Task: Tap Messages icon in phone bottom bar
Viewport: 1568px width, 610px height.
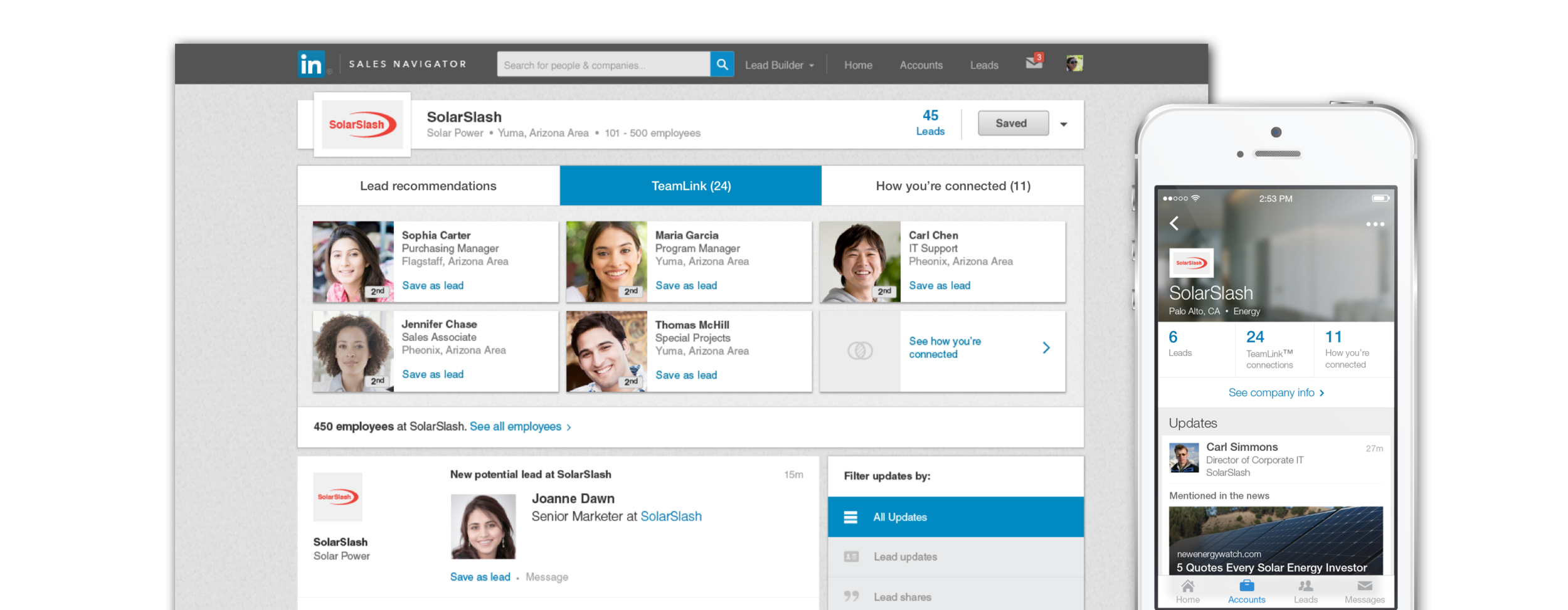Action: coord(1365,586)
